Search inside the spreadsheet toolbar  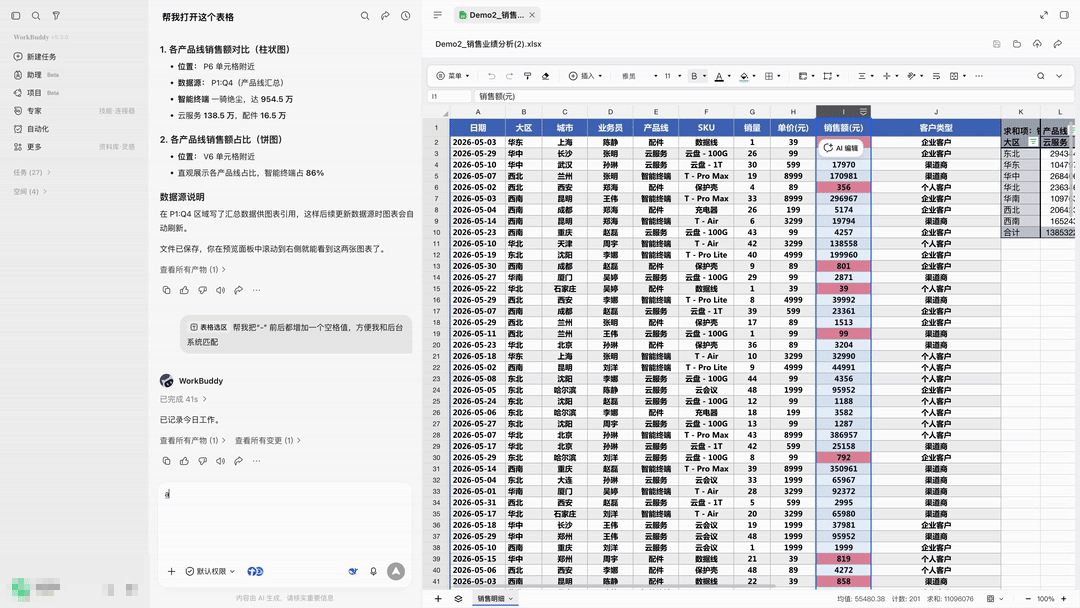[x=1041, y=76]
